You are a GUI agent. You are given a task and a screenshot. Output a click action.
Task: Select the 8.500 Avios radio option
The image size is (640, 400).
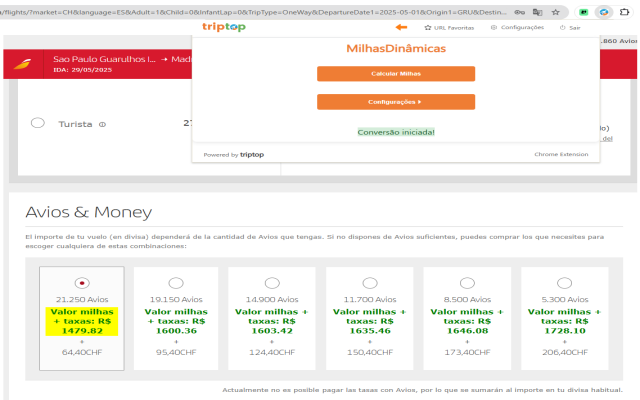tap(467, 283)
